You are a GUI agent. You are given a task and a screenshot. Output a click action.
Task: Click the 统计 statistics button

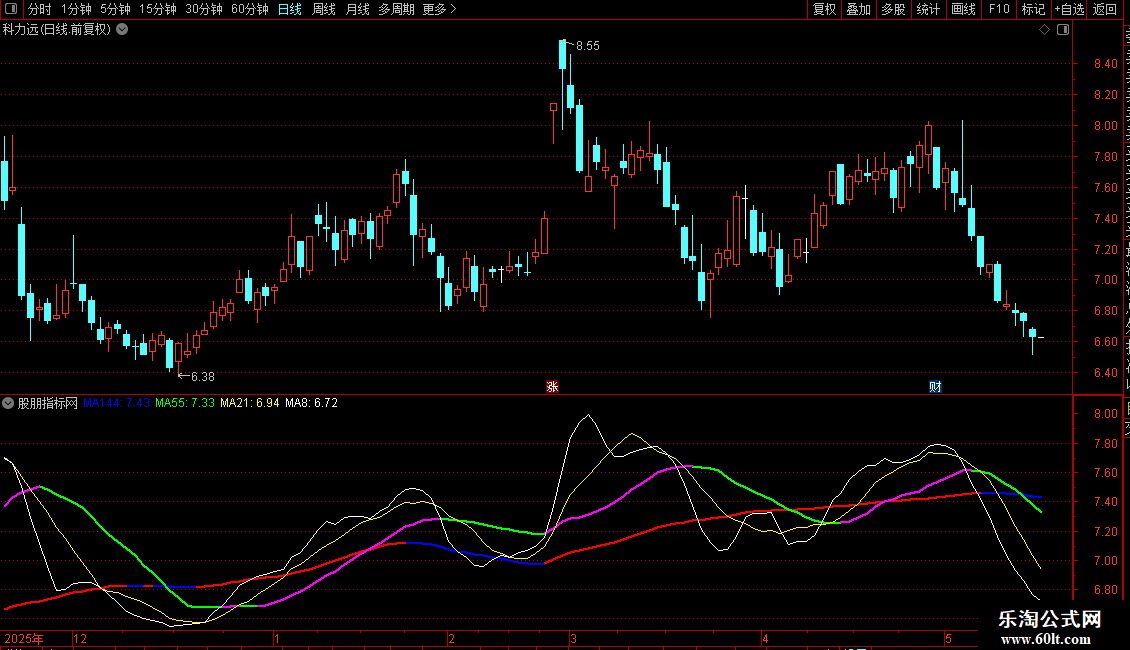928,9
